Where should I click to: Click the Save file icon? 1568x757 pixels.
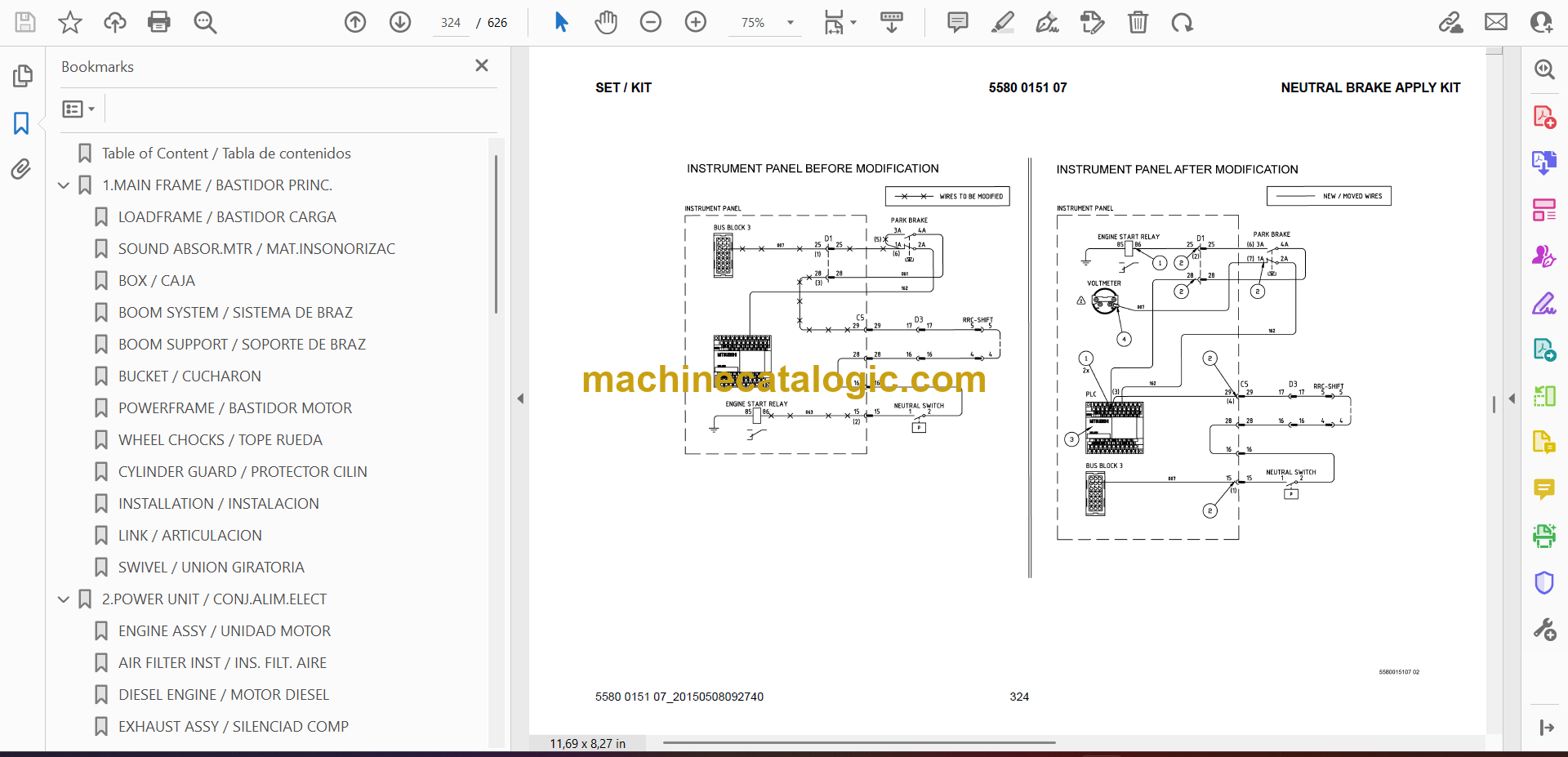(x=25, y=22)
